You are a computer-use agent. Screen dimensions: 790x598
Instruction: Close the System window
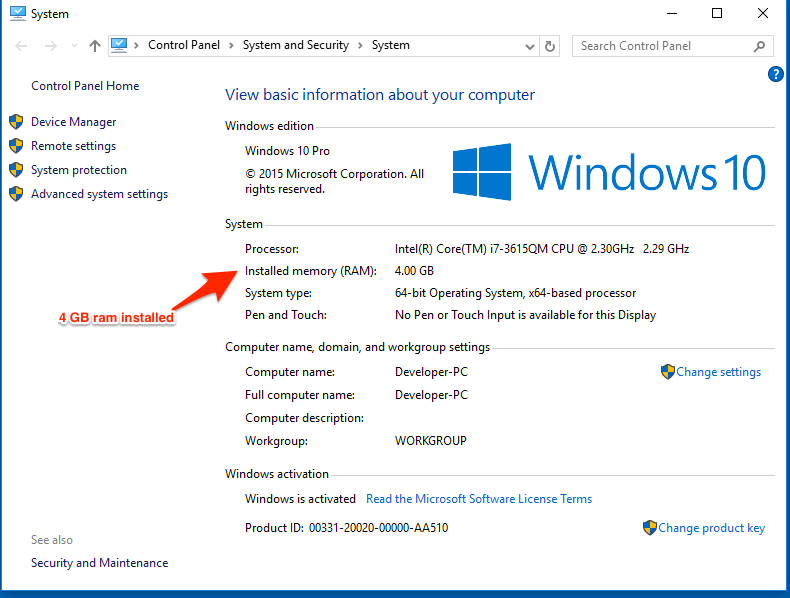pyautogui.click(x=763, y=14)
